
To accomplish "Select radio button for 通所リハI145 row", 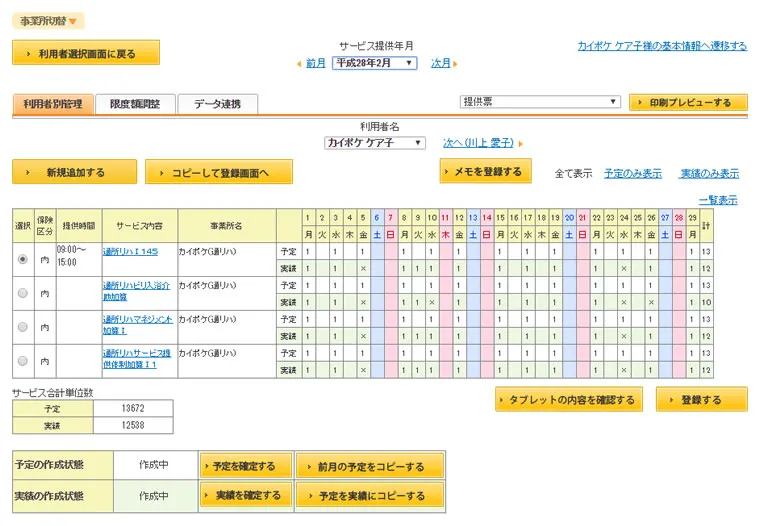I will pos(22,259).
